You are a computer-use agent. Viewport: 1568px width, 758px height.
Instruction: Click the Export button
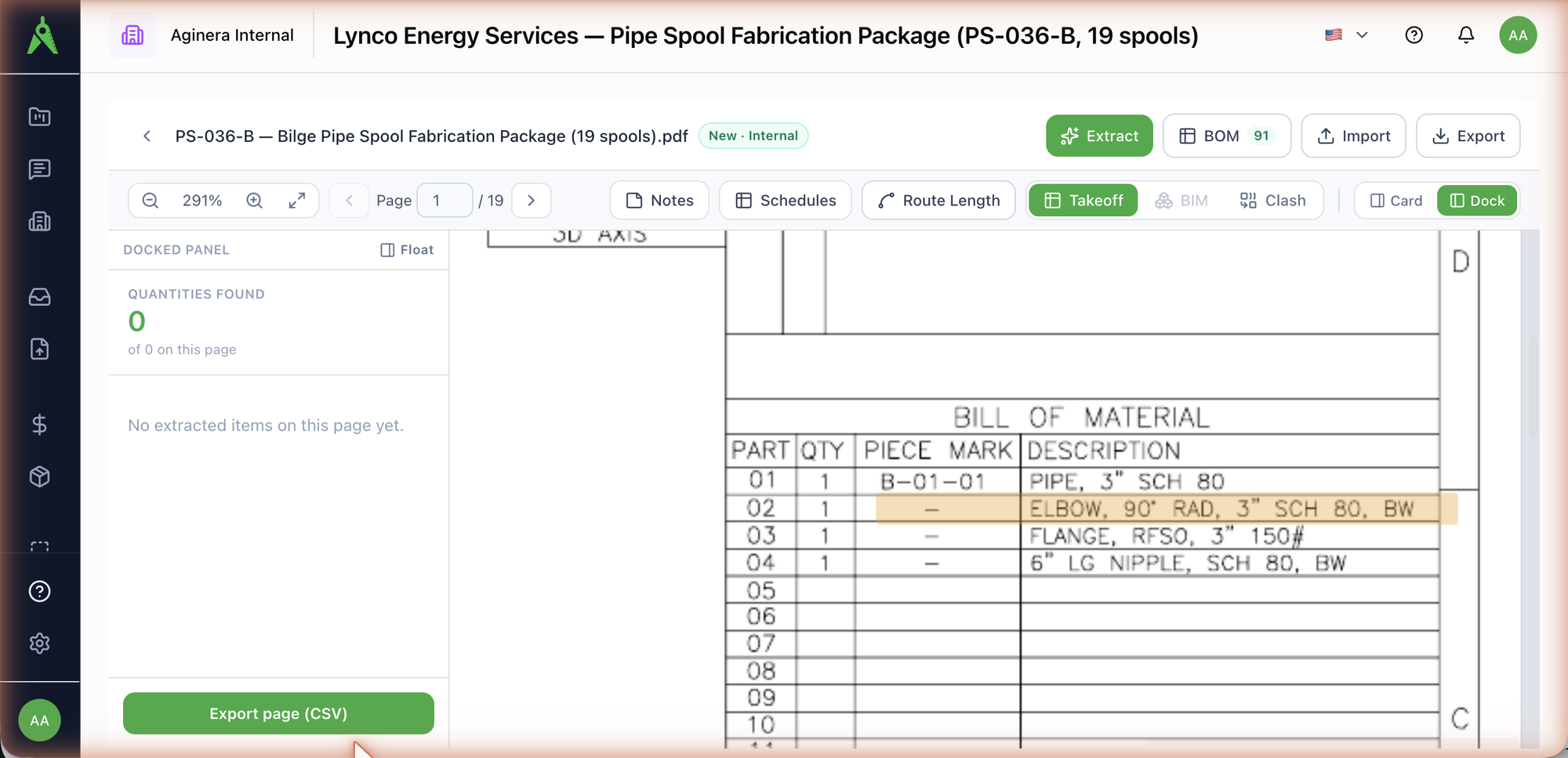tap(1468, 136)
